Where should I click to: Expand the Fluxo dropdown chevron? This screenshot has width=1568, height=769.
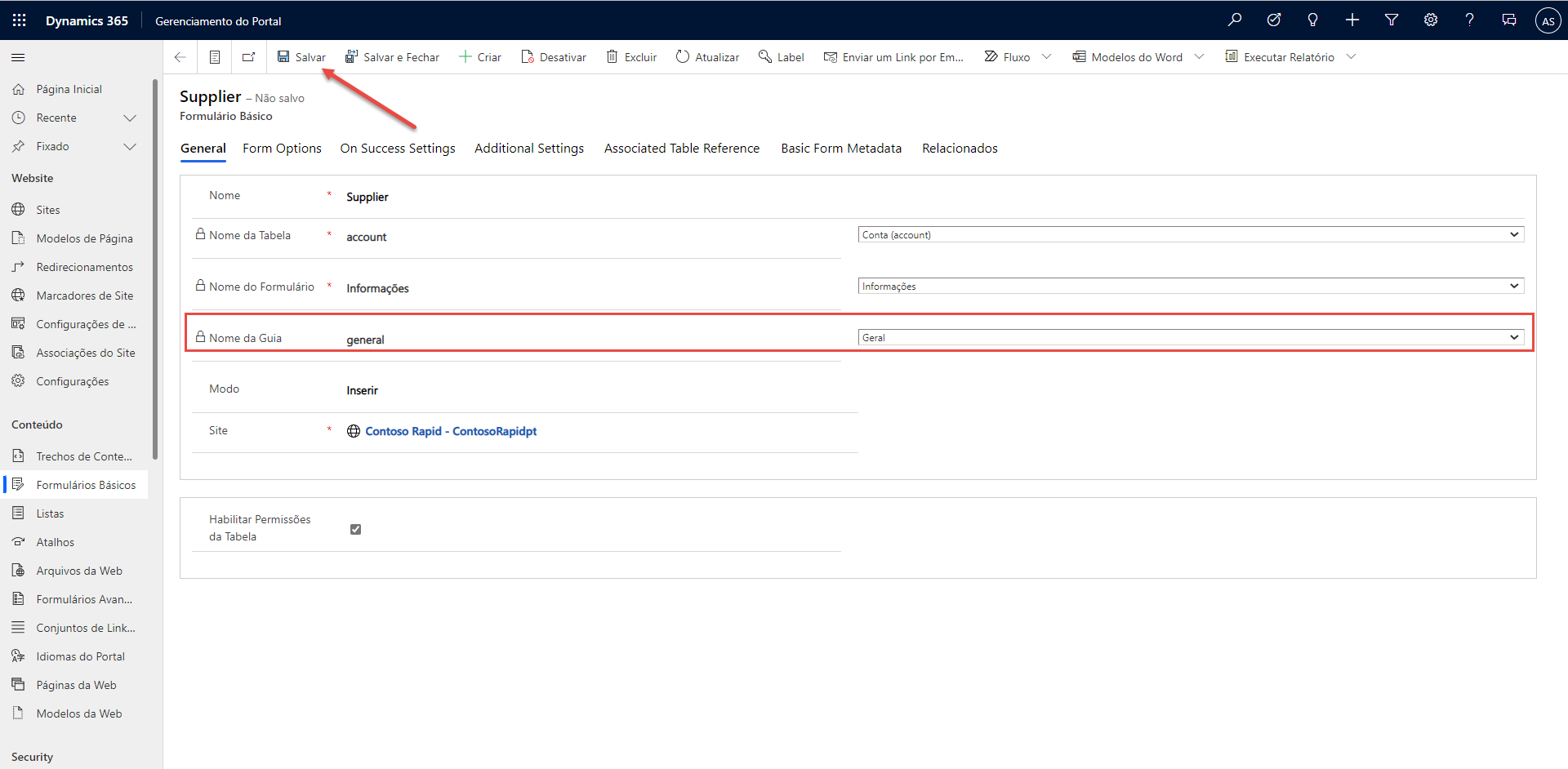1047,57
